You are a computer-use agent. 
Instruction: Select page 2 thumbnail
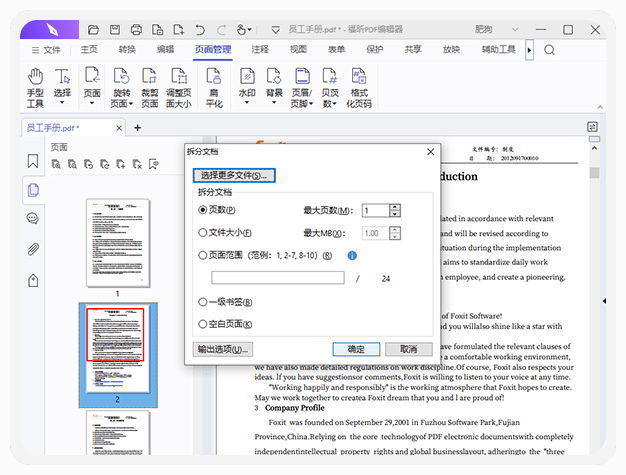118,349
